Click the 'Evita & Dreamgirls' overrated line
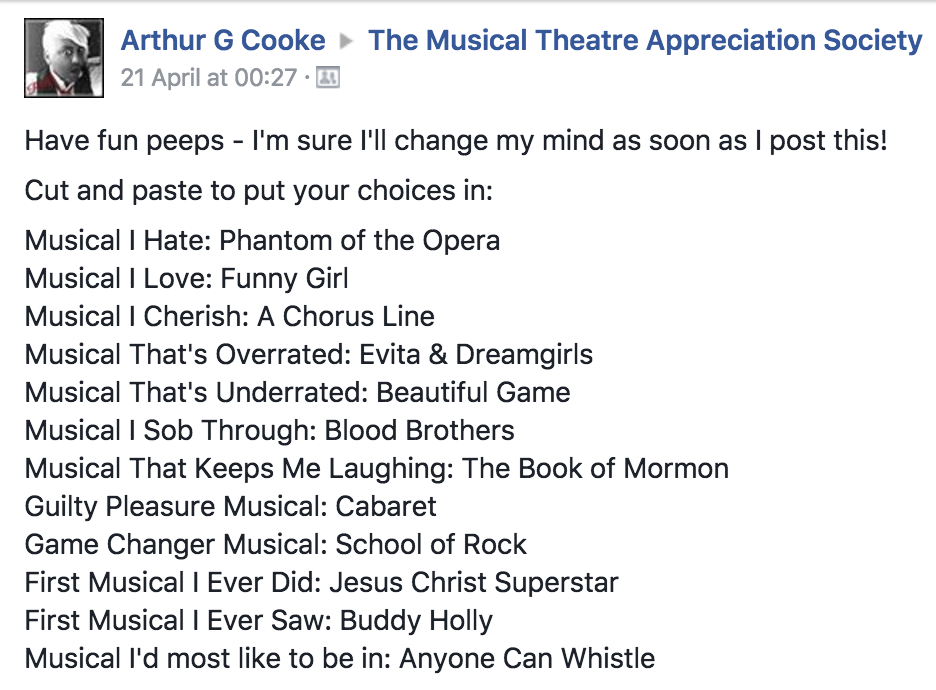The width and height of the screenshot is (936, 690). (309, 355)
